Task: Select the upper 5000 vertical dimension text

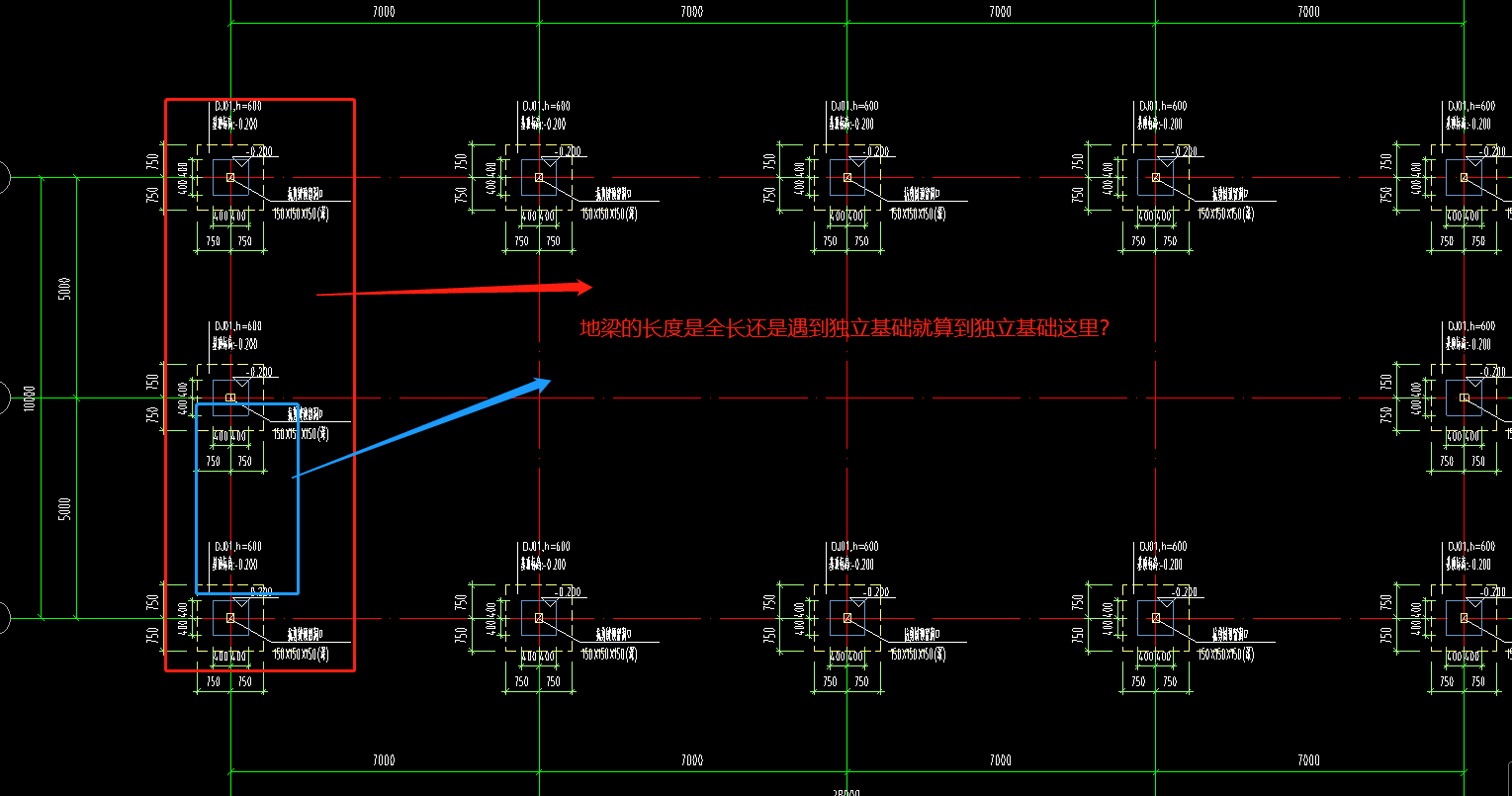Action: point(65,289)
